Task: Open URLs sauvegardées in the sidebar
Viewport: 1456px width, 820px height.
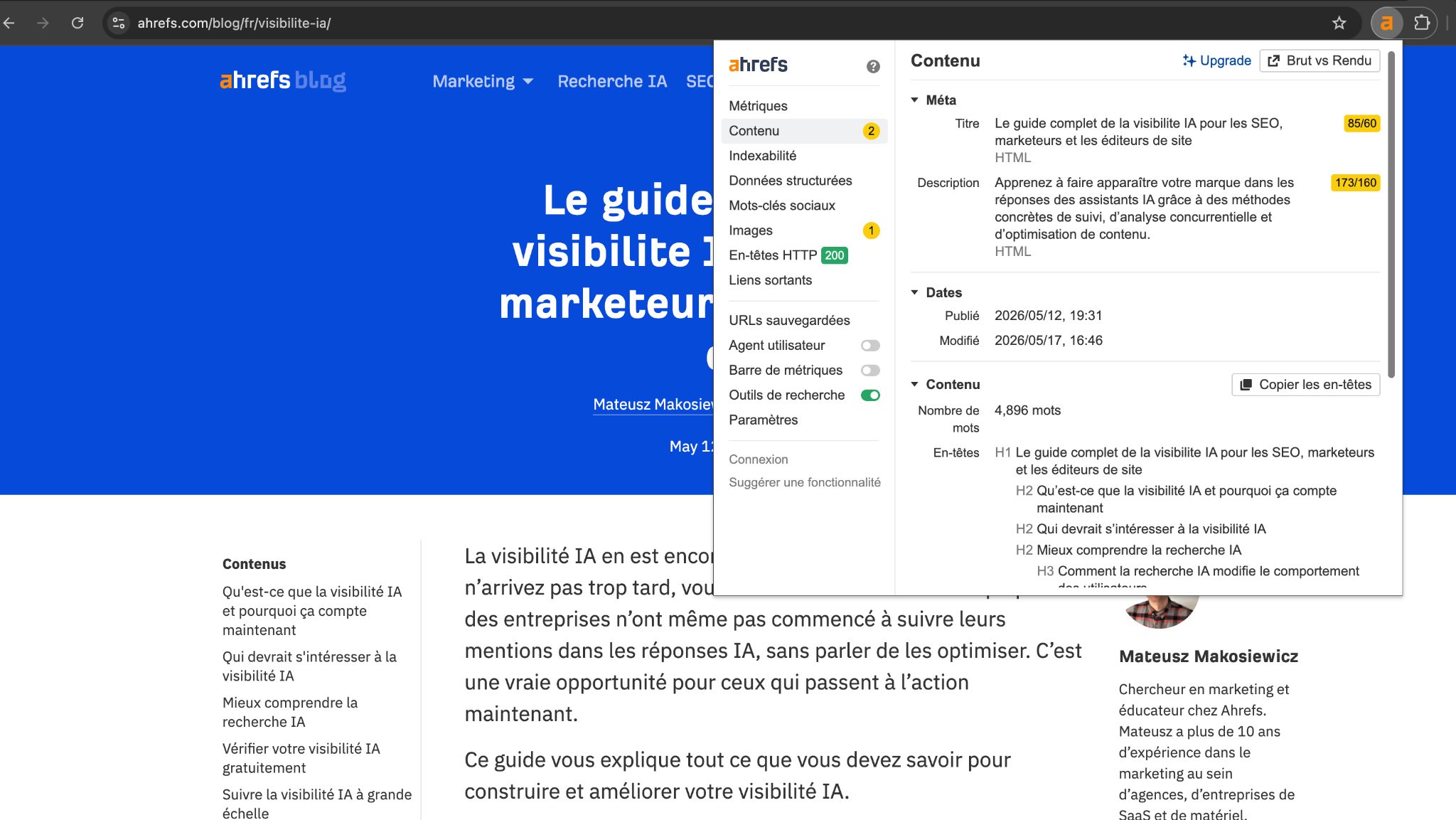Action: [789, 321]
